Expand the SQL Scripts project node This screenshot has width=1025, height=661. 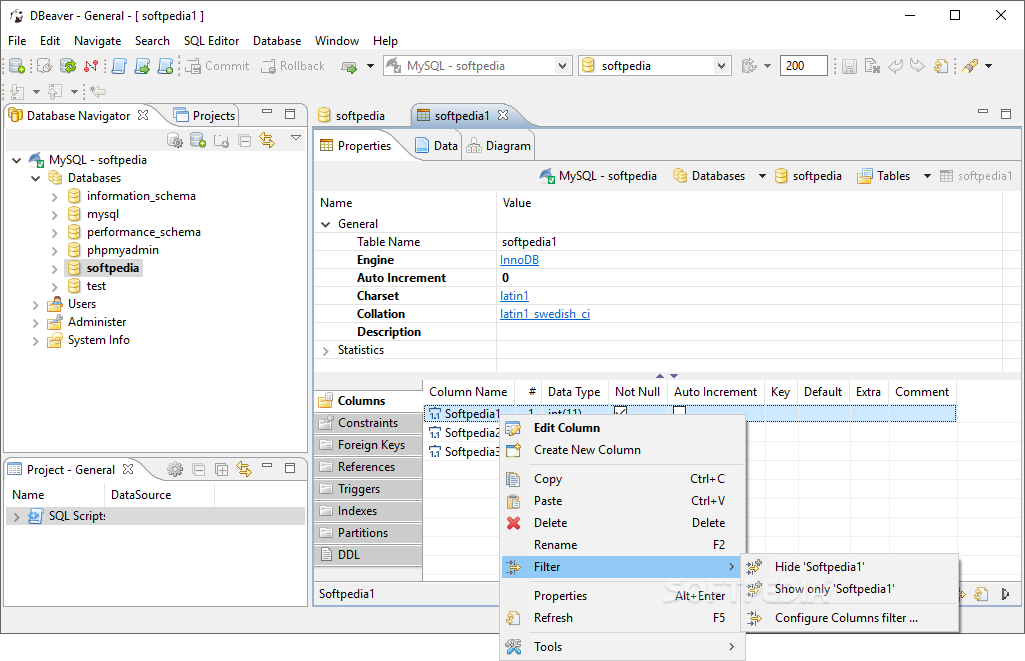pos(17,517)
